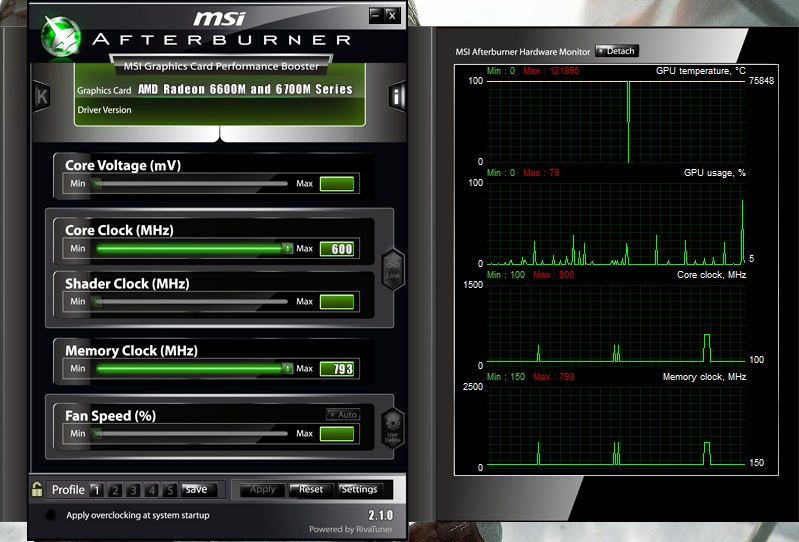Click the graphics card name AMD Radeon text
The image size is (799, 542).
(x=245, y=89)
